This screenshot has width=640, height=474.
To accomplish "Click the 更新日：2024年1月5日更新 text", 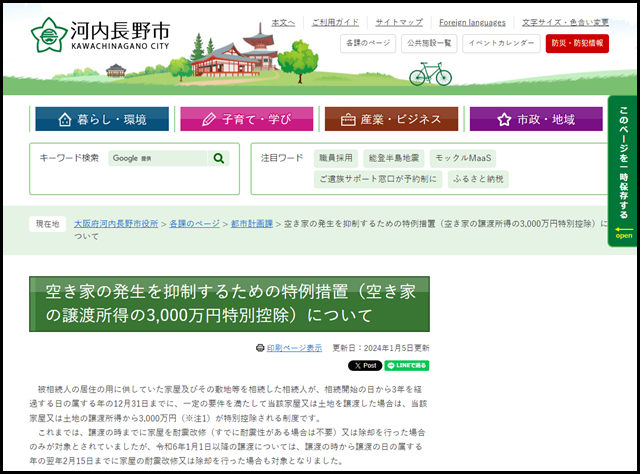I will click(381, 348).
